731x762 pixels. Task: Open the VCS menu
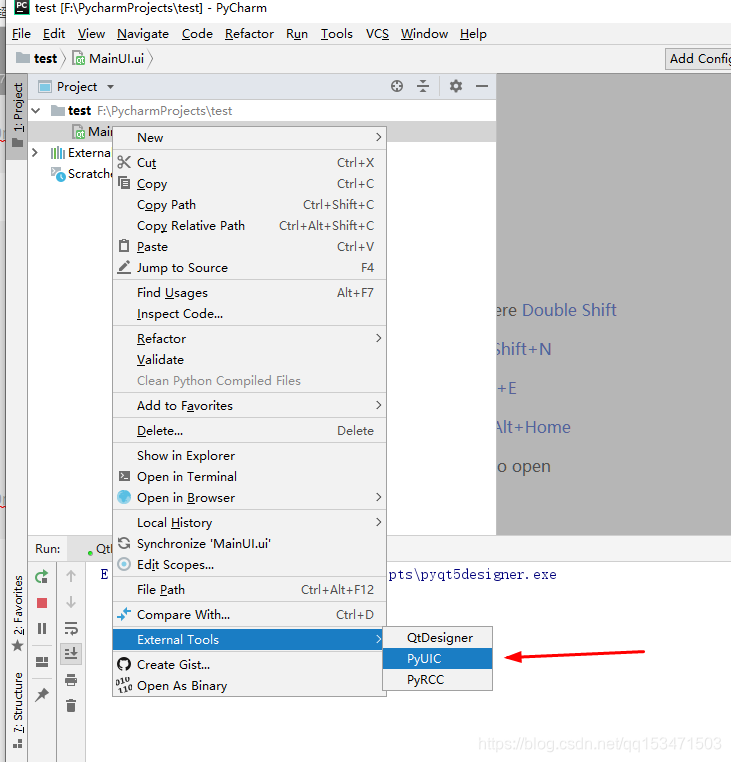[x=377, y=34]
